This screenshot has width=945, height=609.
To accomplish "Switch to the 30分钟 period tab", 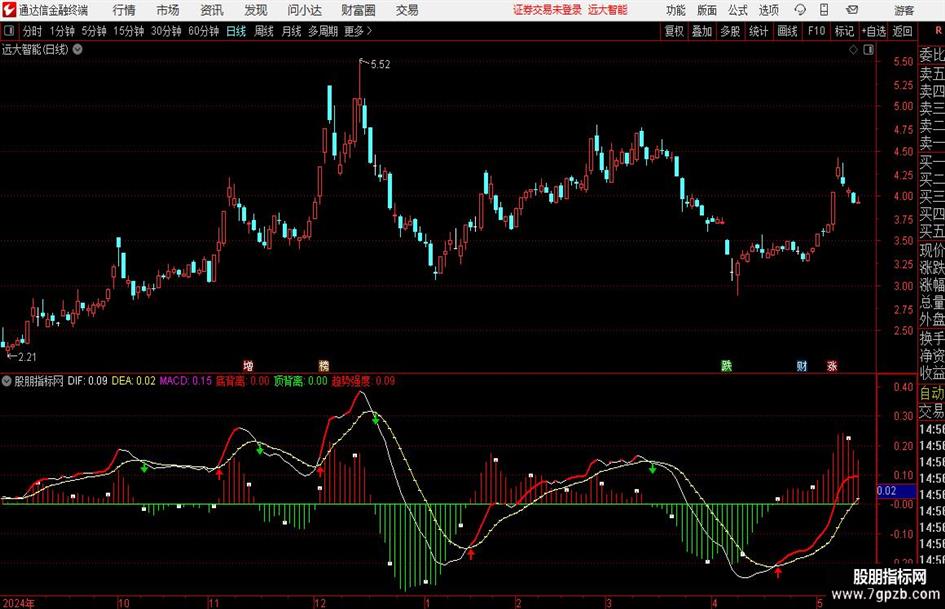I will [166, 31].
